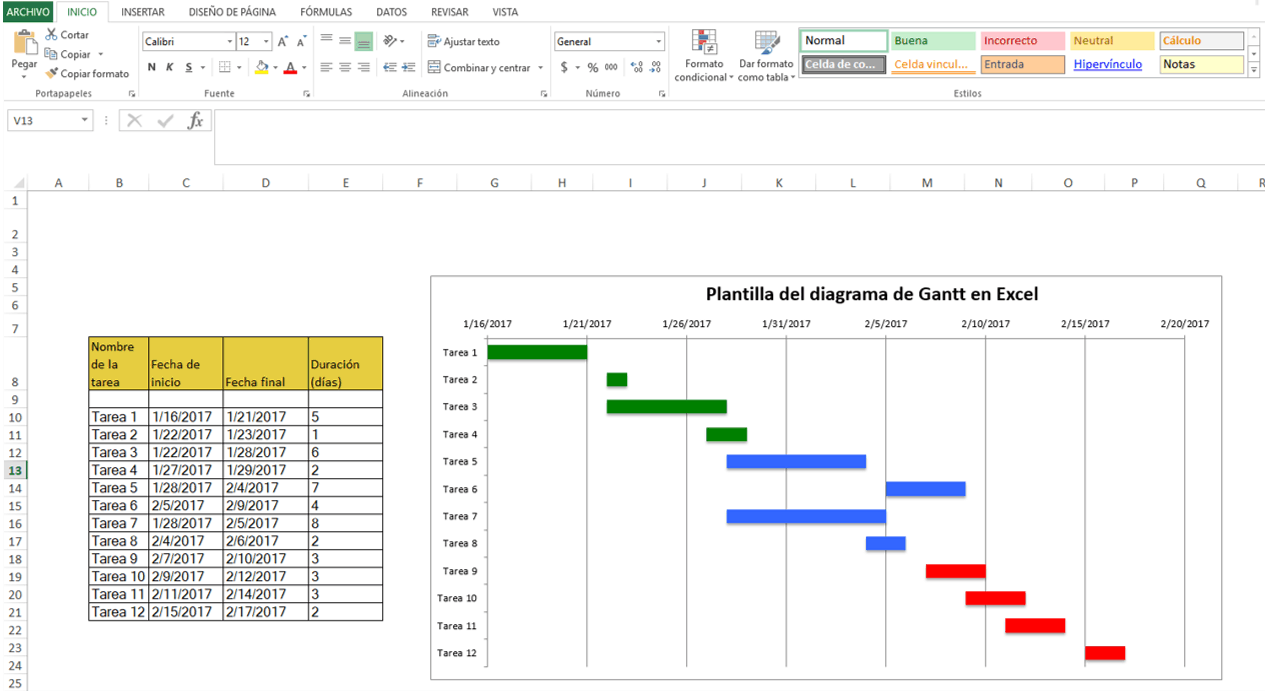Click the center horizontal alignment icon
Image resolution: width=1265 pixels, height=691 pixels.
click(345, 67)
